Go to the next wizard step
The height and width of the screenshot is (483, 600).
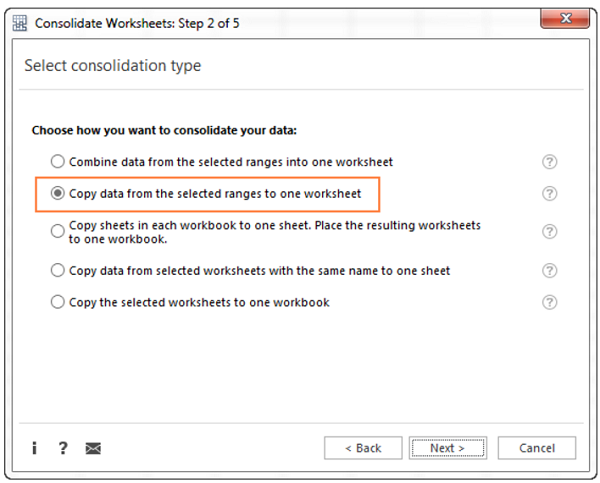[449, 448]
